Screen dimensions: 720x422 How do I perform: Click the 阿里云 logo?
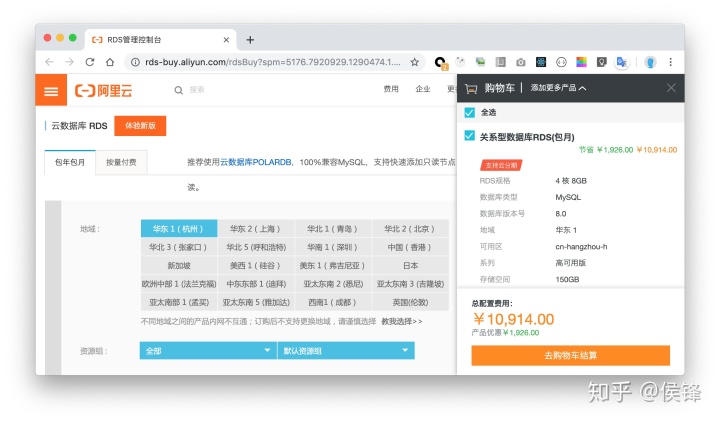coord(103,90)
